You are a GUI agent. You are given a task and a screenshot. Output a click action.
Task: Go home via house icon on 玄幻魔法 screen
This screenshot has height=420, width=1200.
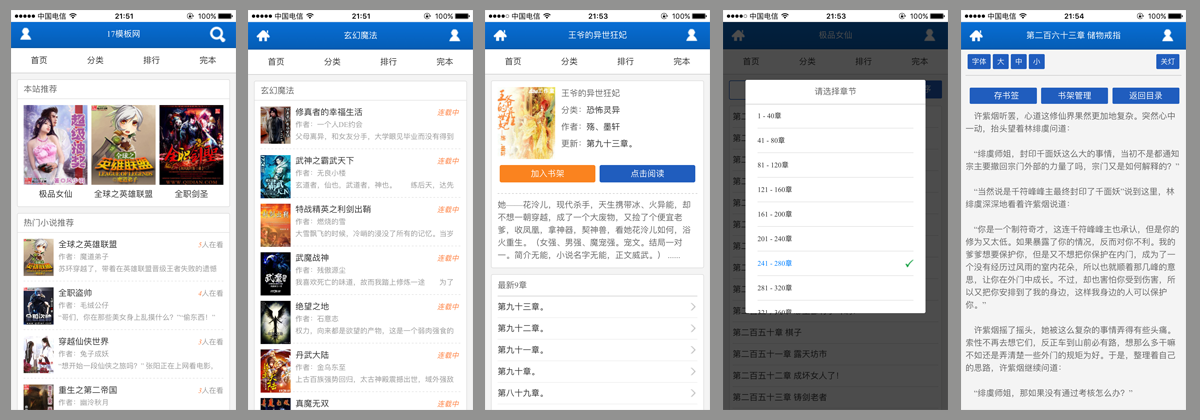coord(263,35)
